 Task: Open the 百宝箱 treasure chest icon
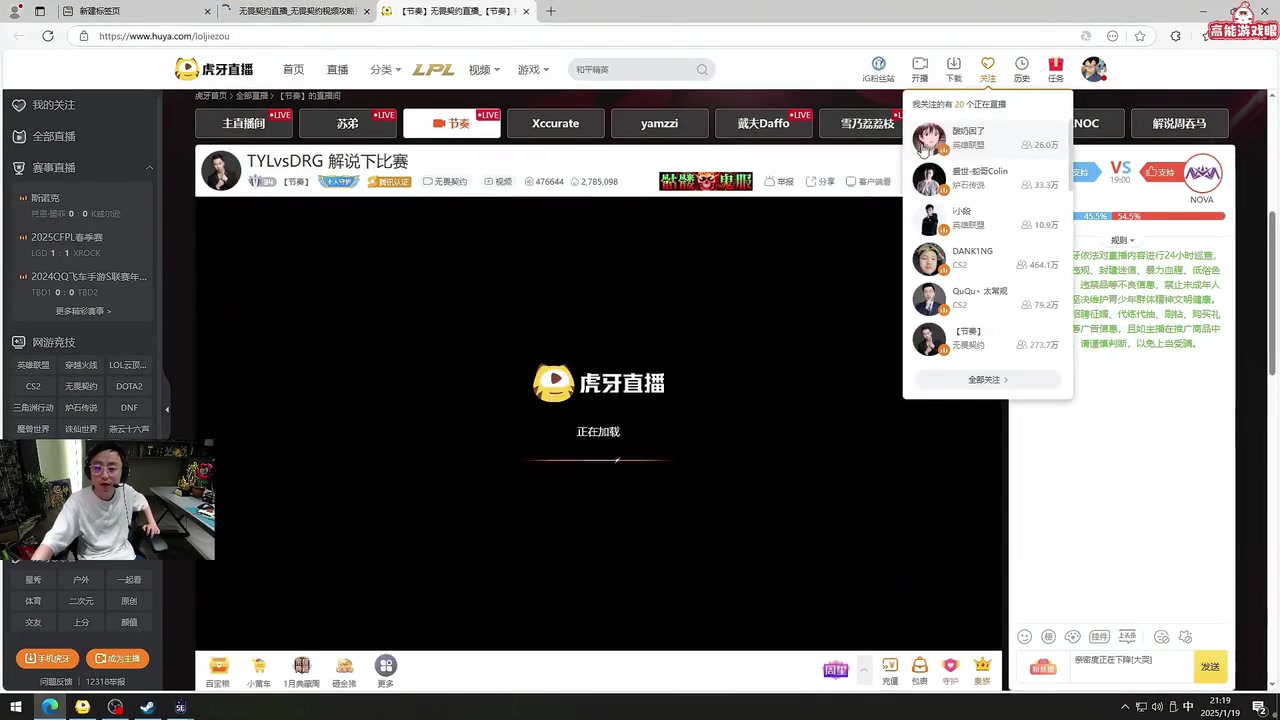[218, 665]
